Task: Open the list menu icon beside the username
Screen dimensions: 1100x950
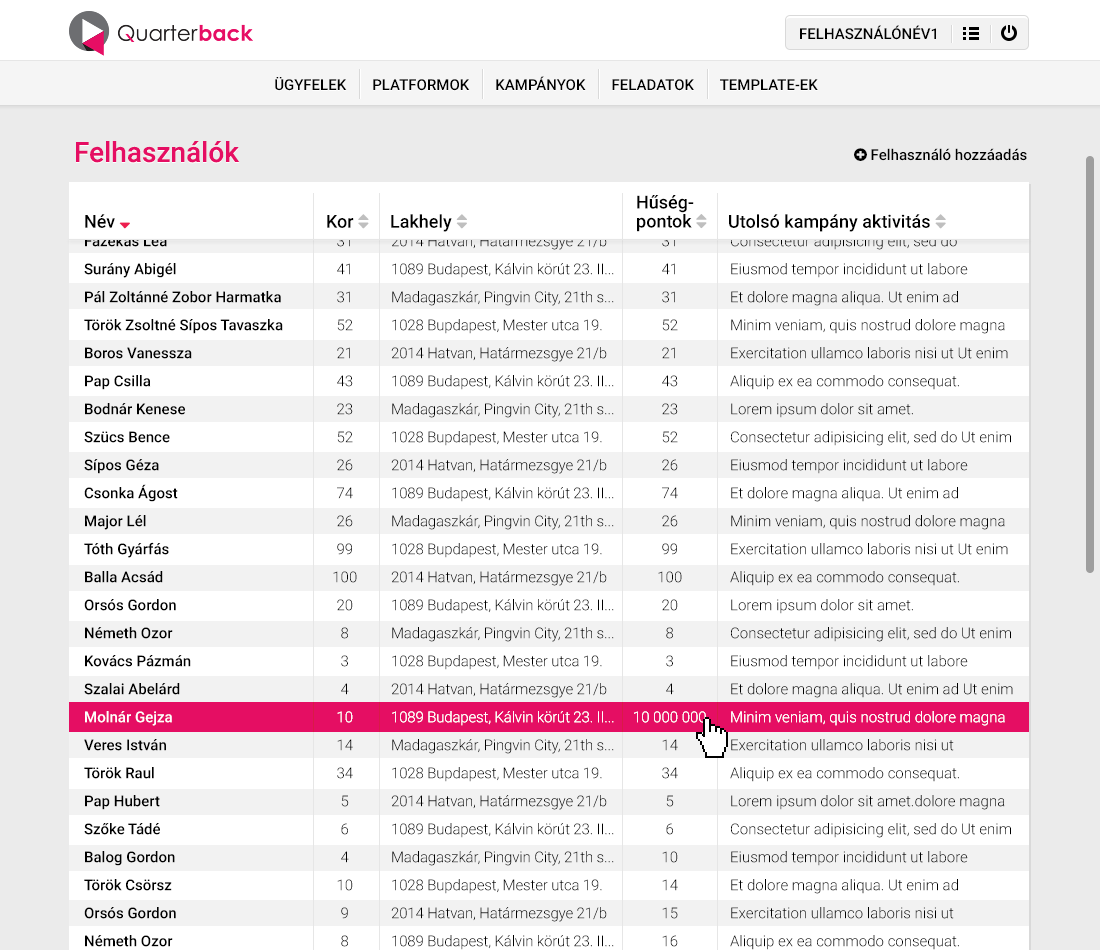Action: click(971, 33)
